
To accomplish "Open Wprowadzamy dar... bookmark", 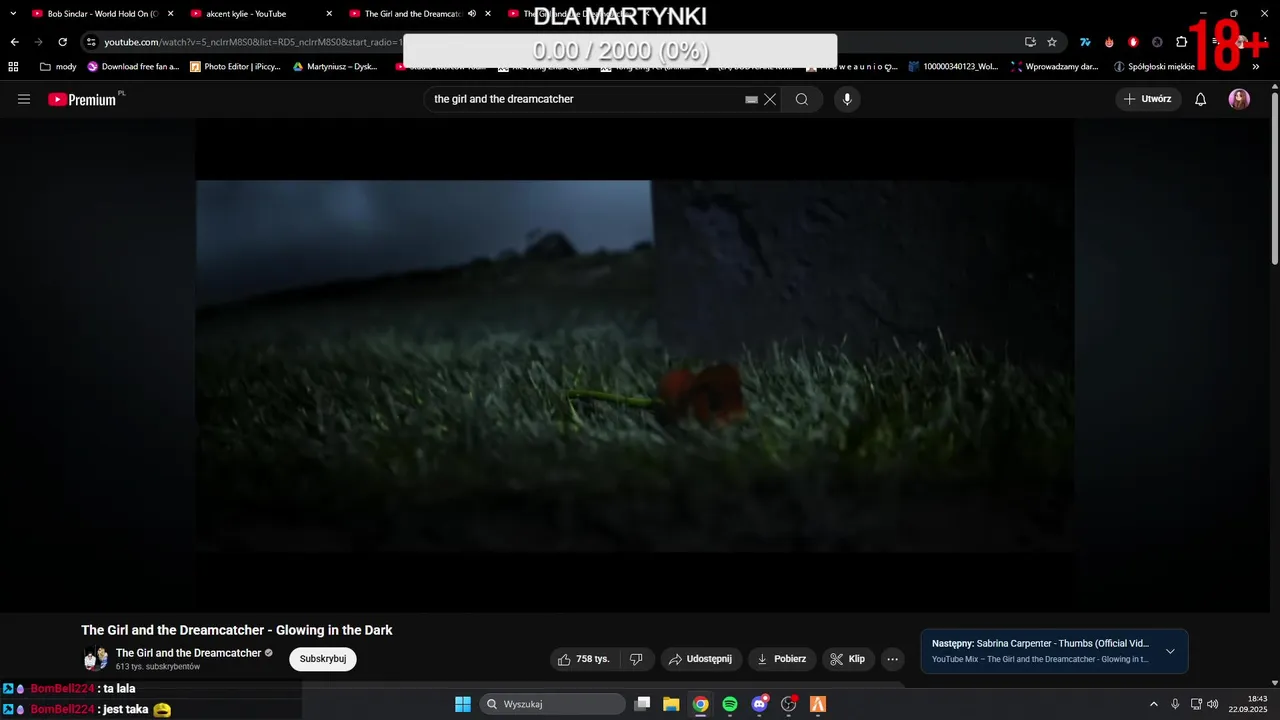I will pyautogui.click(x=1054, y=67).
